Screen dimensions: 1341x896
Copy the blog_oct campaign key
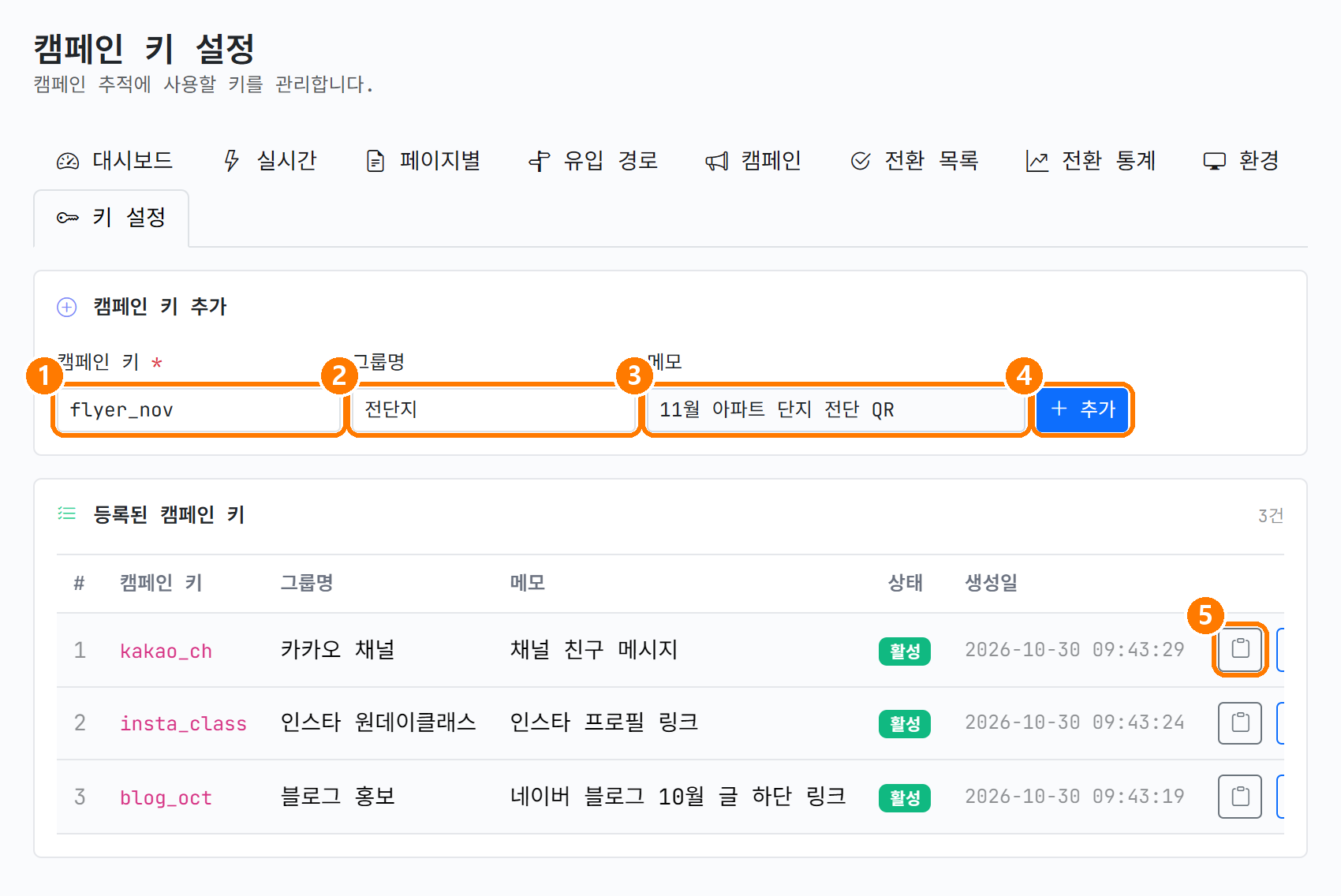1240,797
